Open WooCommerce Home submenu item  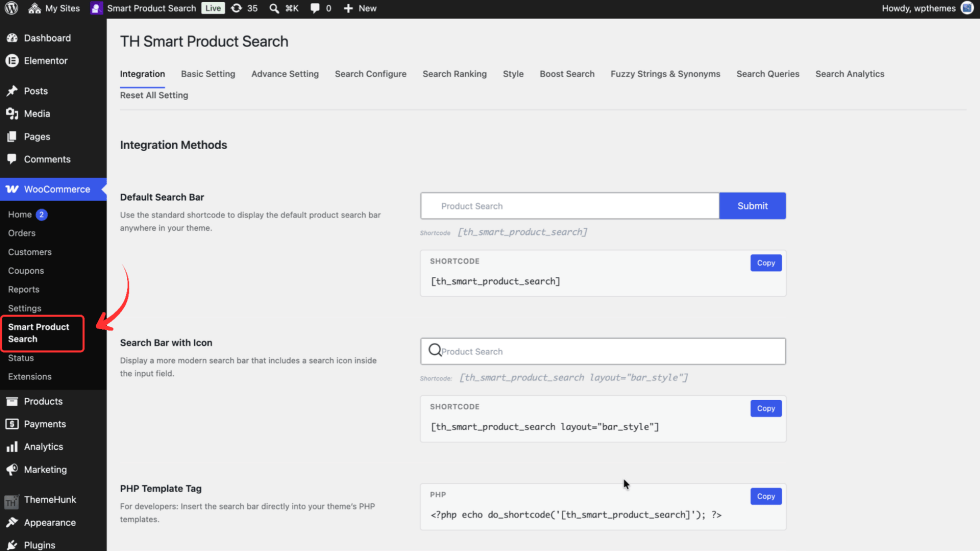click(19, 214)
